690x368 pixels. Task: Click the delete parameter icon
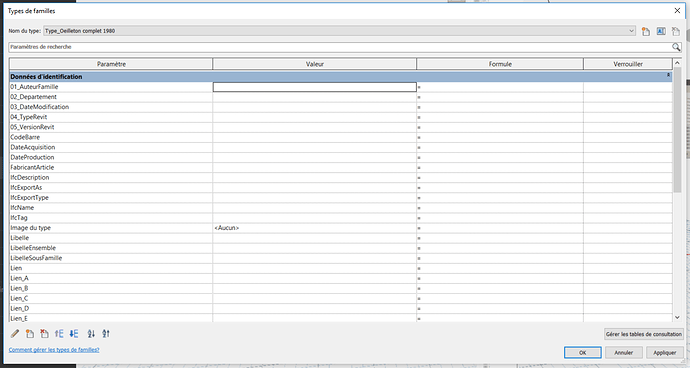tap(44, 334)
